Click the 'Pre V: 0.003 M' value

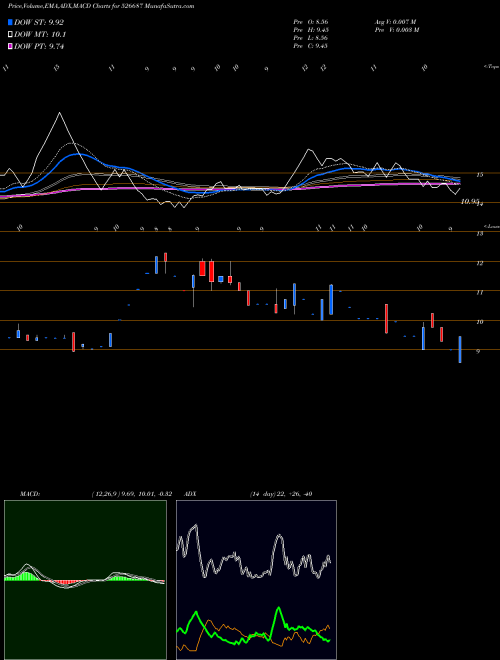[396, 30]
